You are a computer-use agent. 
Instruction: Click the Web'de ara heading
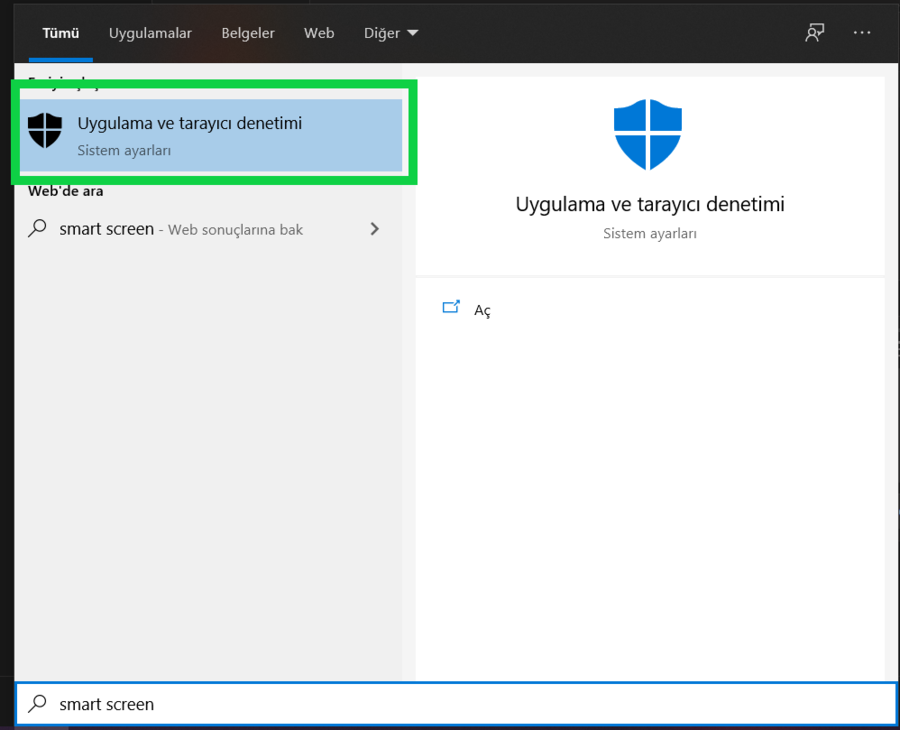pyautogui.click(x=65, y=191)
